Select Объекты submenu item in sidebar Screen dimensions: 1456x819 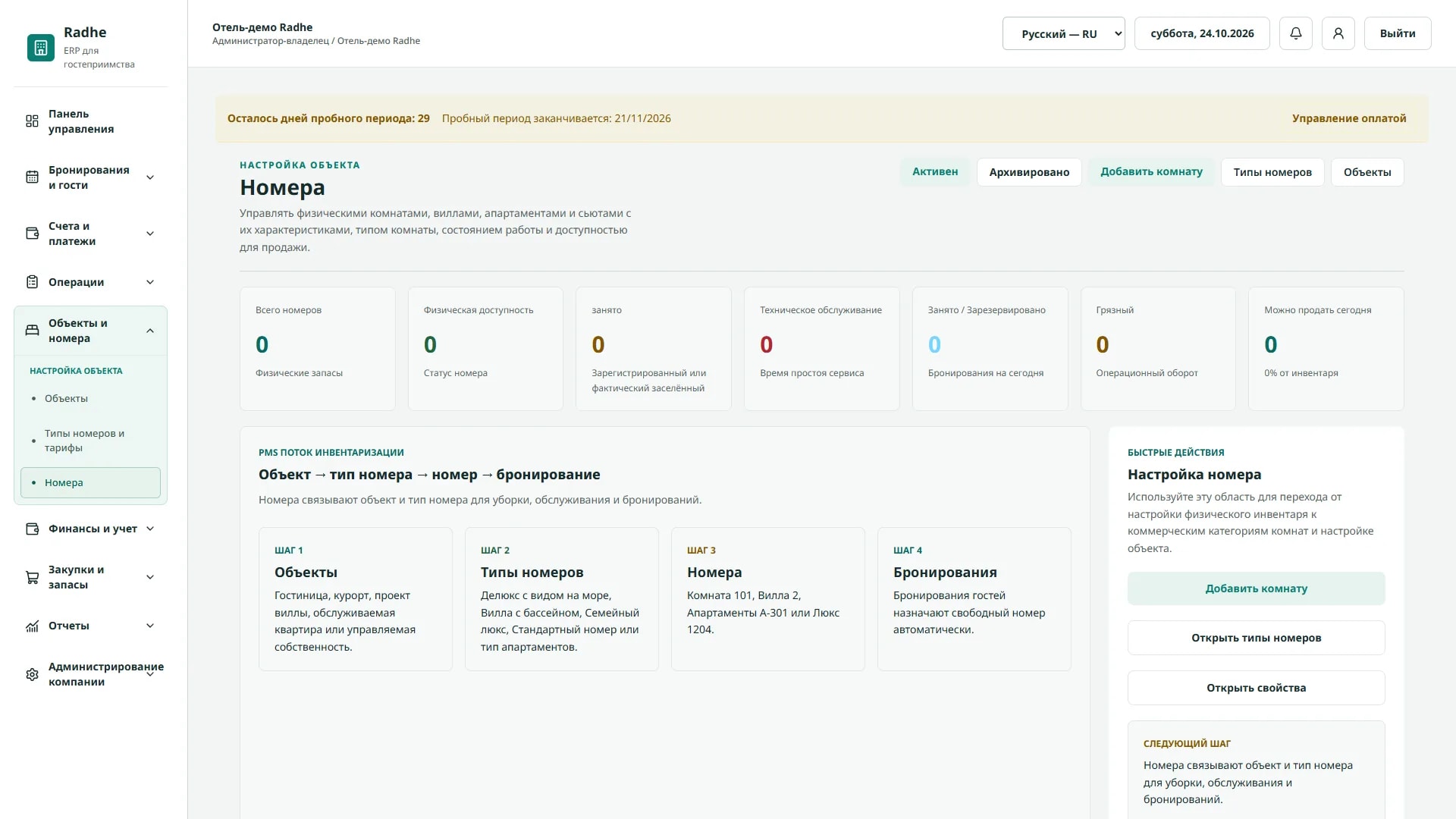[90, 398]
